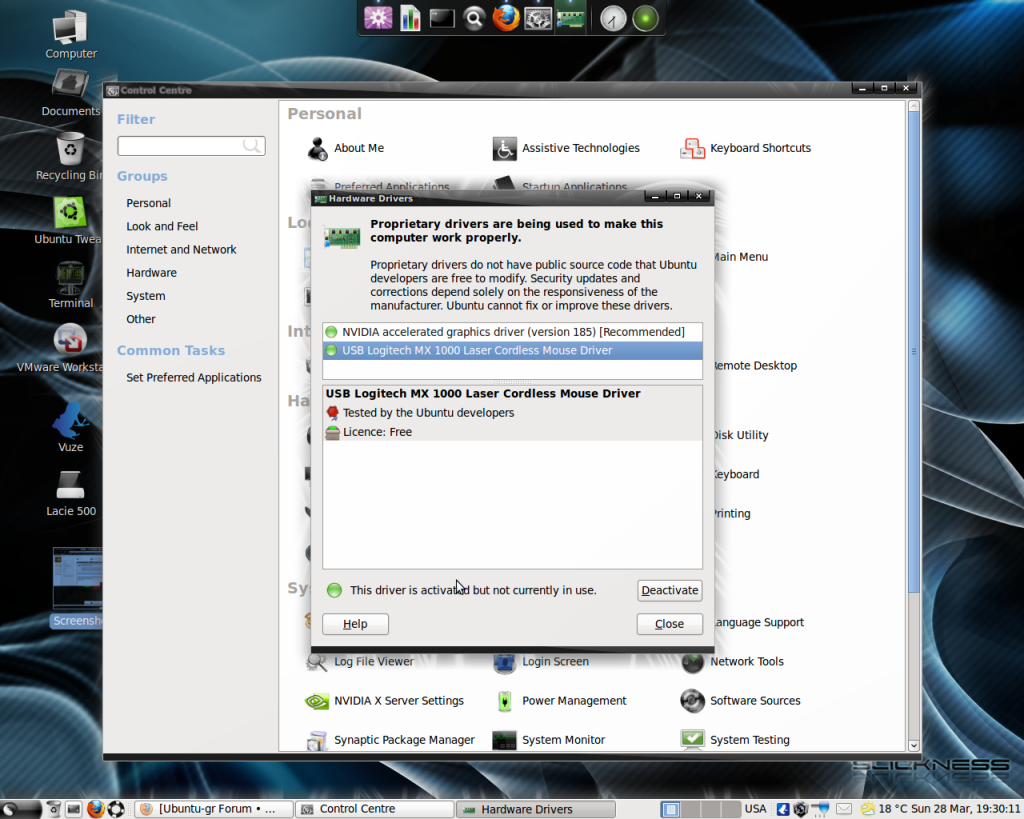This screenshot has width=1024, height=819.
Task: Click Firefox launcher in bottom panel
Action: (95, 809)
